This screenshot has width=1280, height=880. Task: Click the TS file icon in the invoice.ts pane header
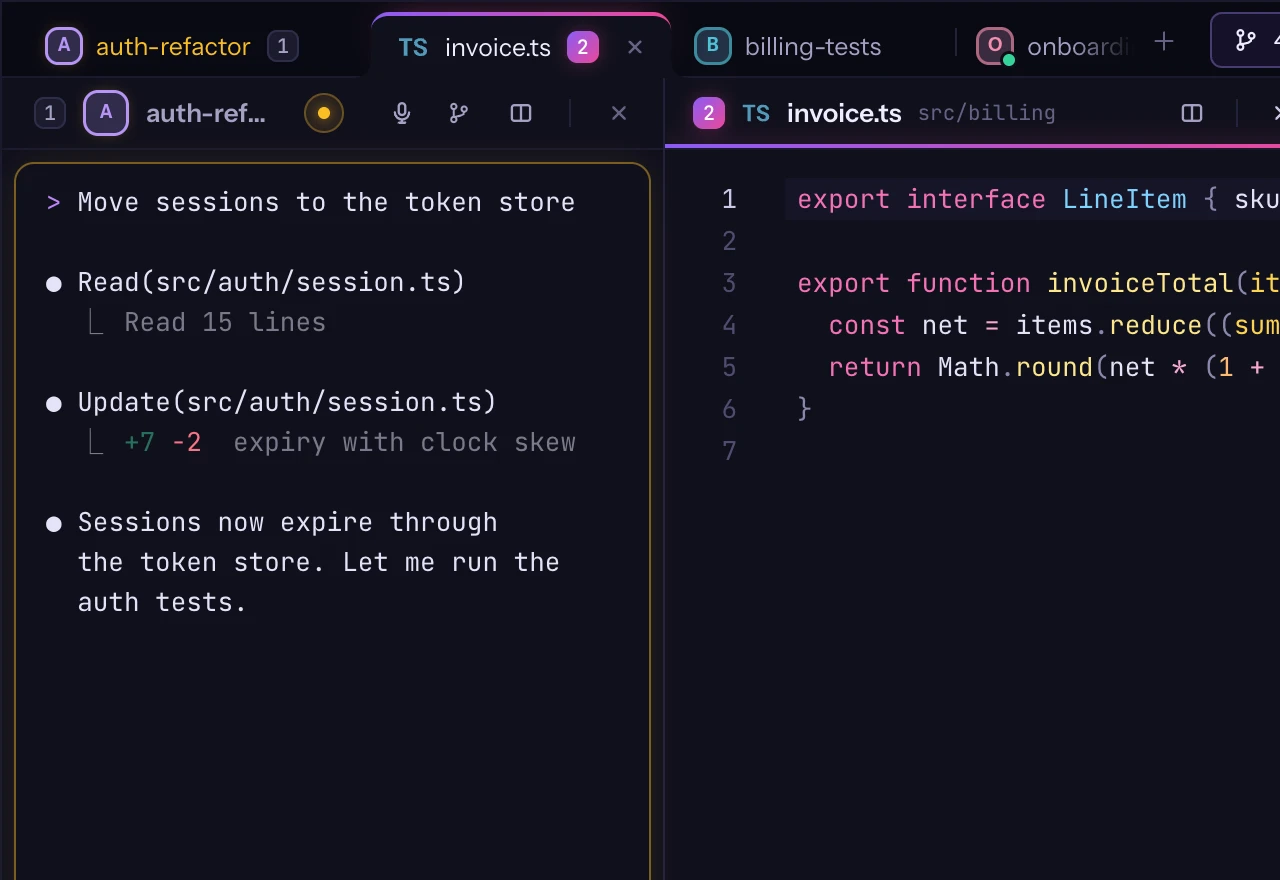click(x=756, y=113)
